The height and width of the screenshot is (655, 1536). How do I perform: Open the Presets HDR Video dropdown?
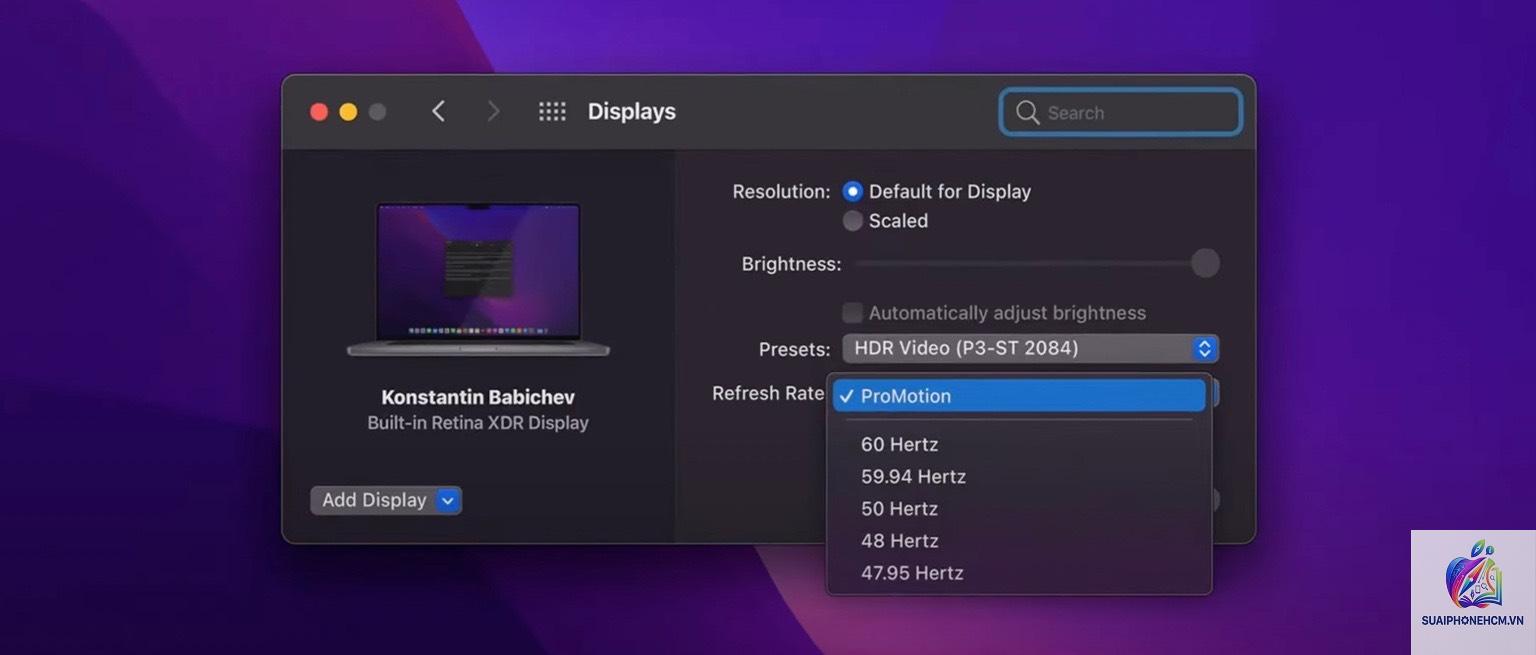[x=1030, y=348]
